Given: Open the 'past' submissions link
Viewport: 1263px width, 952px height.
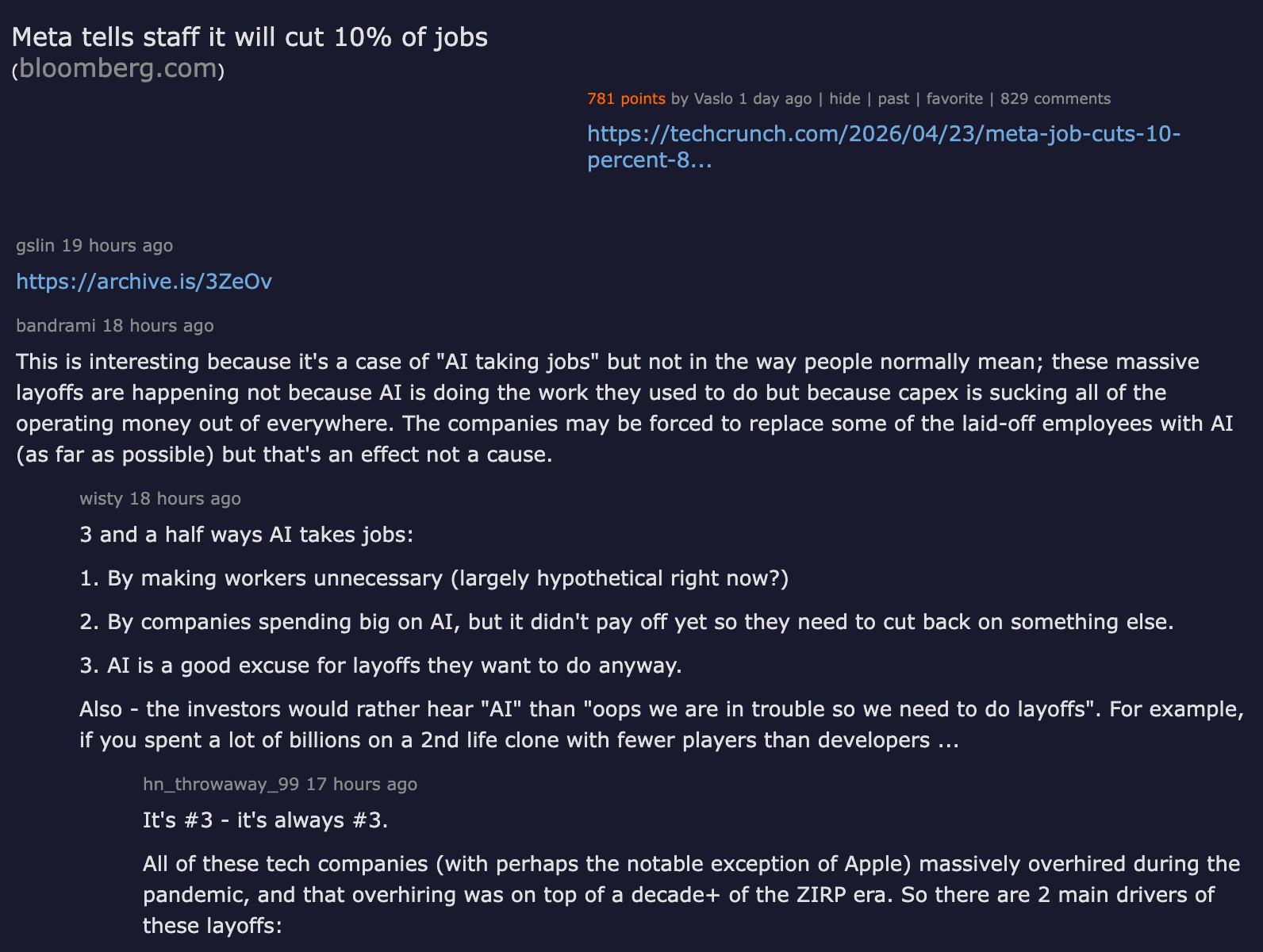Looking at the screenshot, I should tap(893, 99).
